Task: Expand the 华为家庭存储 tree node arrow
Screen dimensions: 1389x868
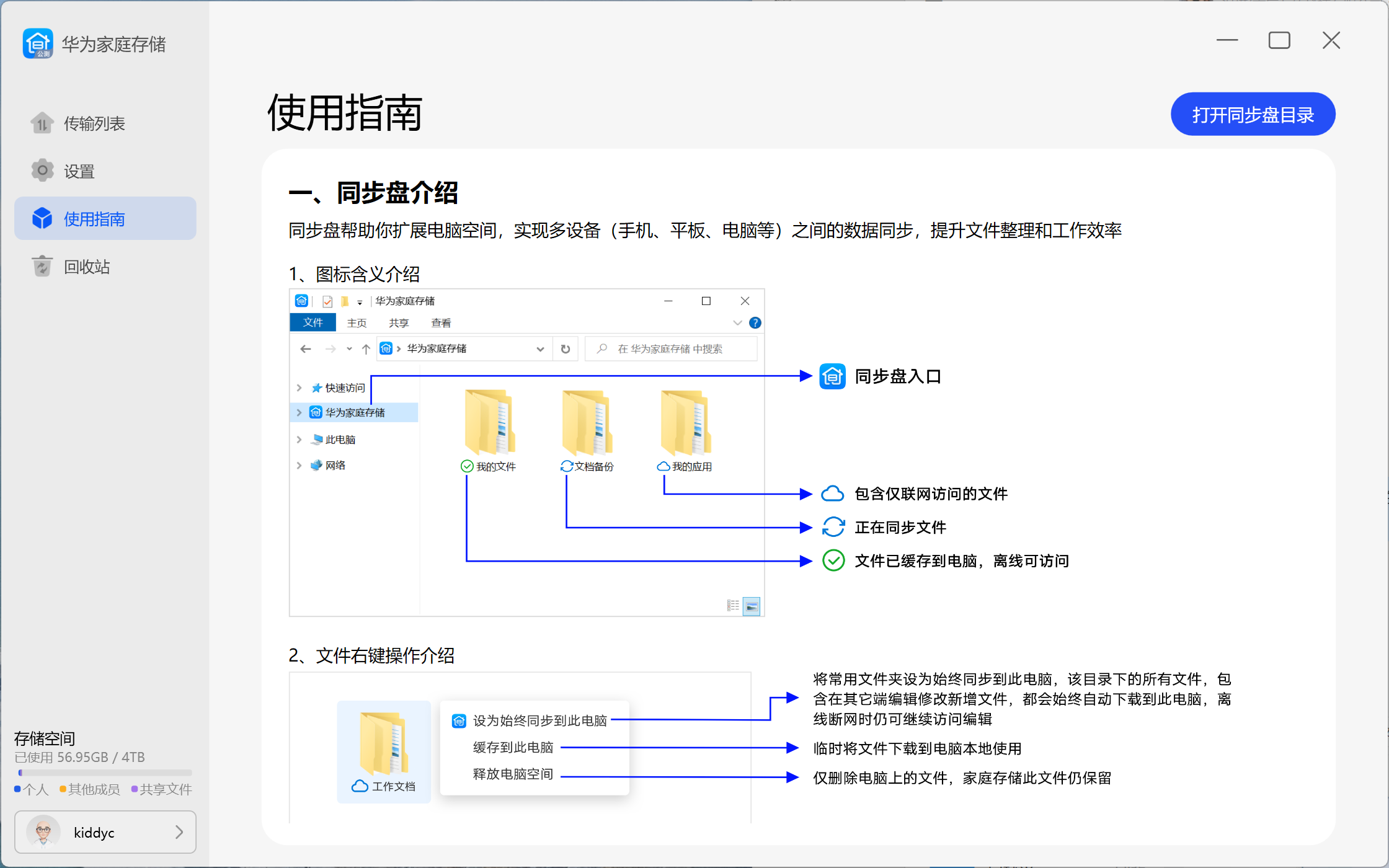Action: (299, 412)
